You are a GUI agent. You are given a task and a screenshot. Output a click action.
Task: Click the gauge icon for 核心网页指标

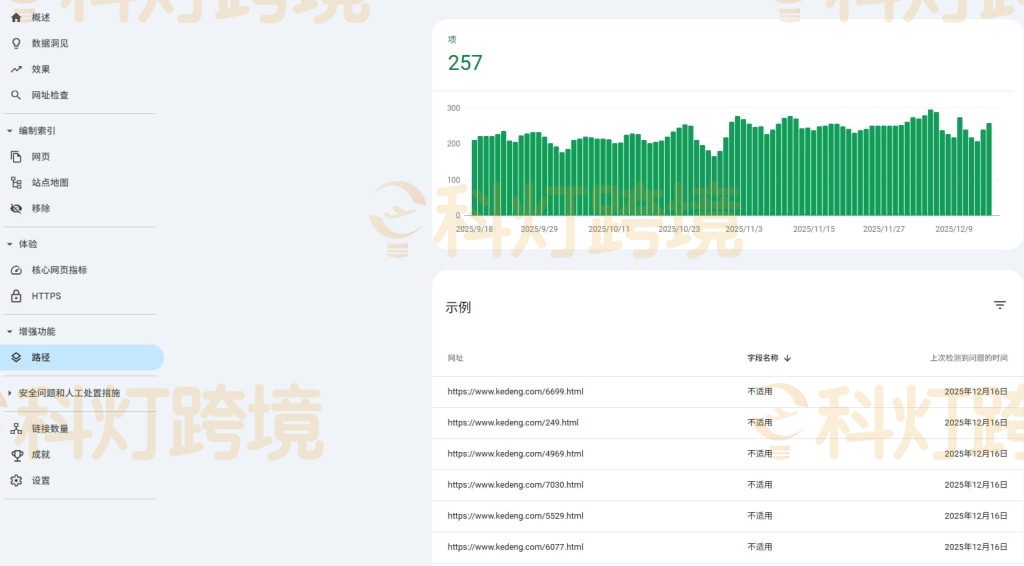[x=16, y=270]
